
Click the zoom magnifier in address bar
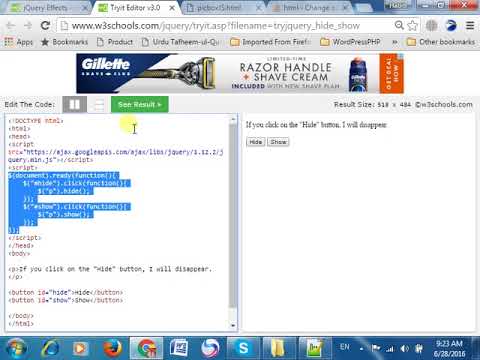point(399,25)
